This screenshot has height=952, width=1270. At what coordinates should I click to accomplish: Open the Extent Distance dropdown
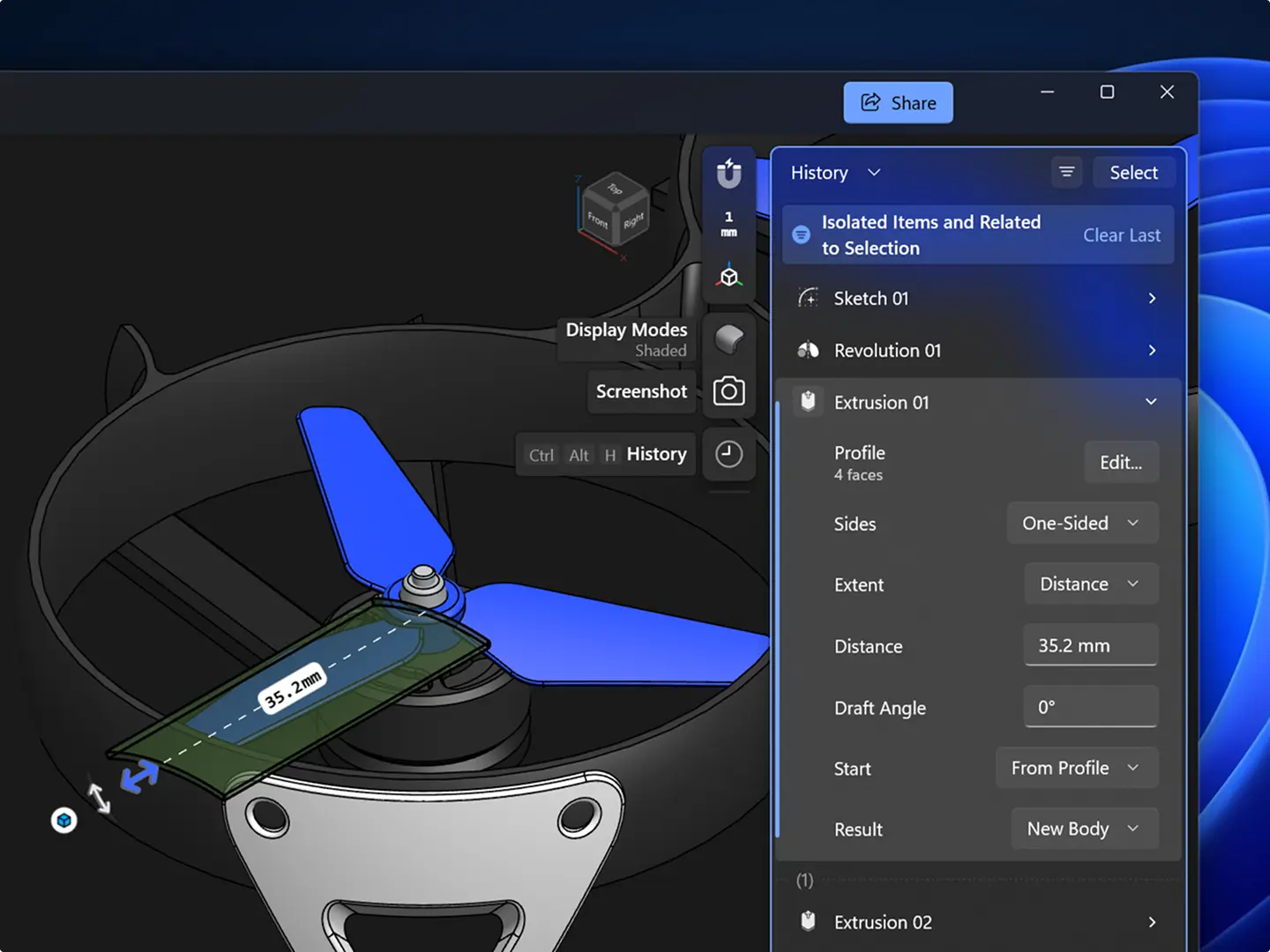point(1091,584)
